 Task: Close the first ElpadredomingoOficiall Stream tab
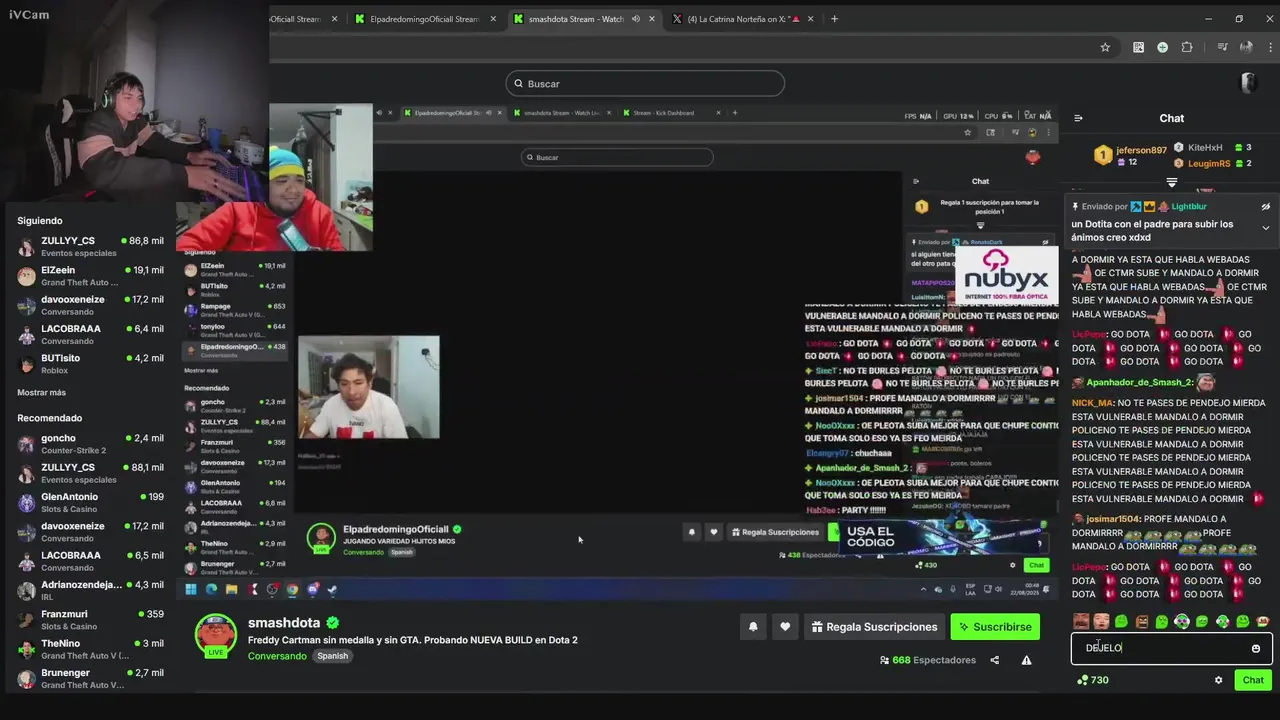point(334,19)
